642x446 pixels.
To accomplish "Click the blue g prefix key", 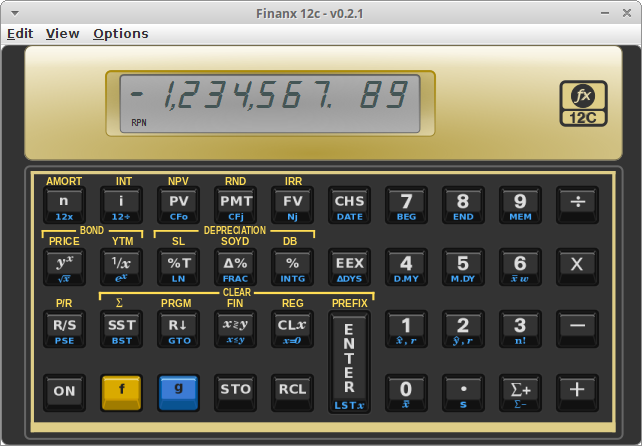I will [179, 393].
